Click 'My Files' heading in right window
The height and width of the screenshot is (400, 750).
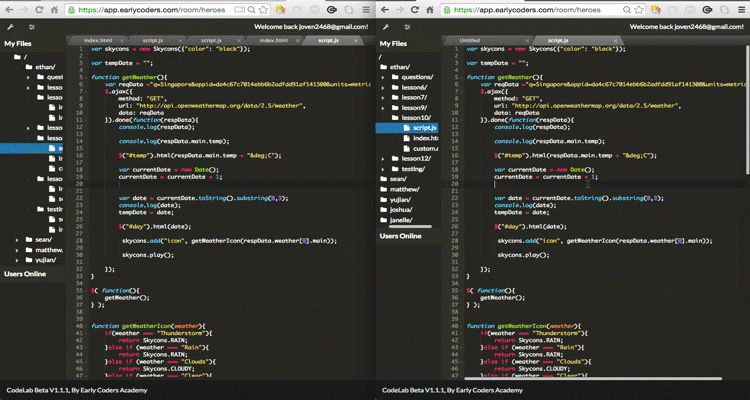(393, 44)
